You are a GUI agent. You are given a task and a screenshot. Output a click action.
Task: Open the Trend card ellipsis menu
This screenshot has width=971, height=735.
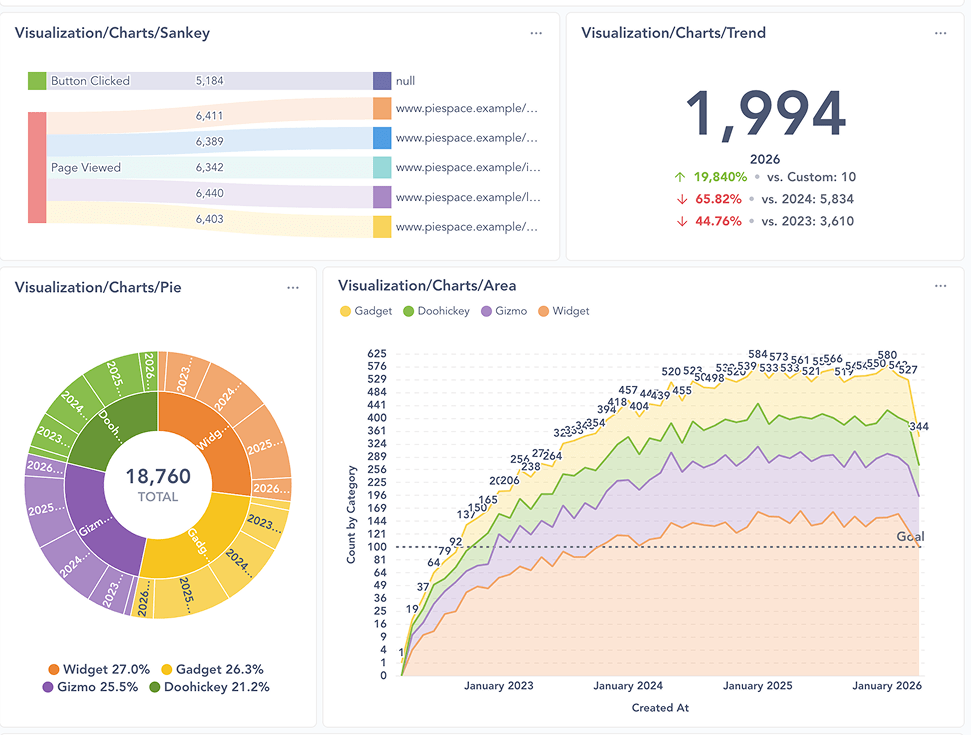940,33
